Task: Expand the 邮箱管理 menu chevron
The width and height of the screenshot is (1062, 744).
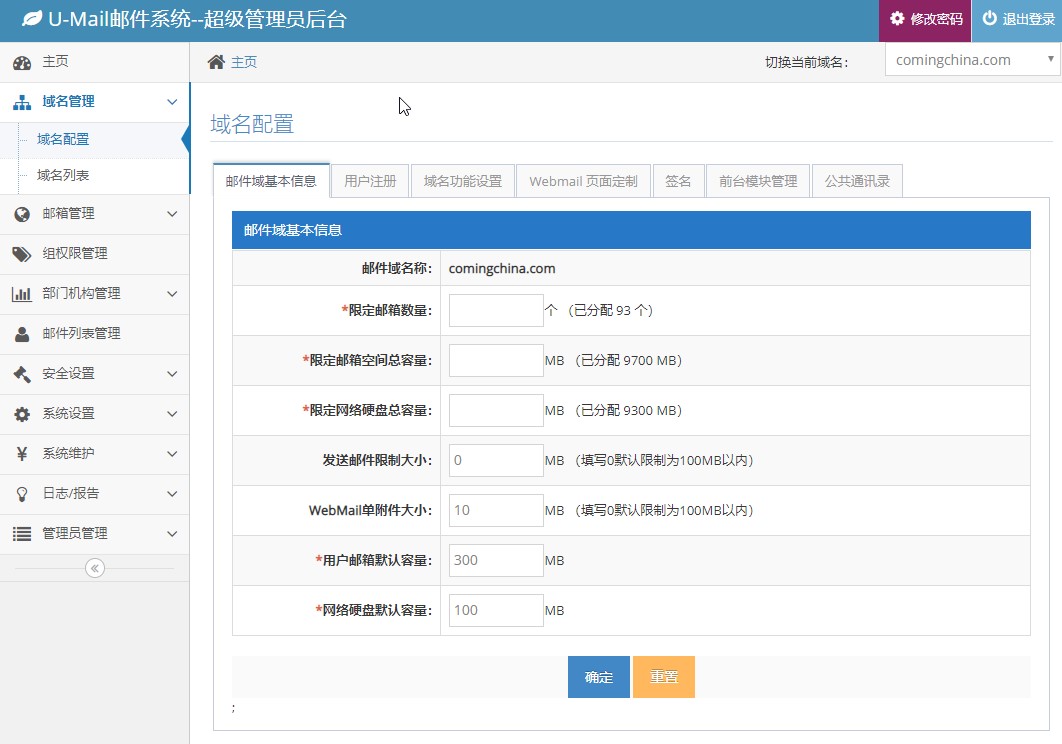Action: (172, 214)
